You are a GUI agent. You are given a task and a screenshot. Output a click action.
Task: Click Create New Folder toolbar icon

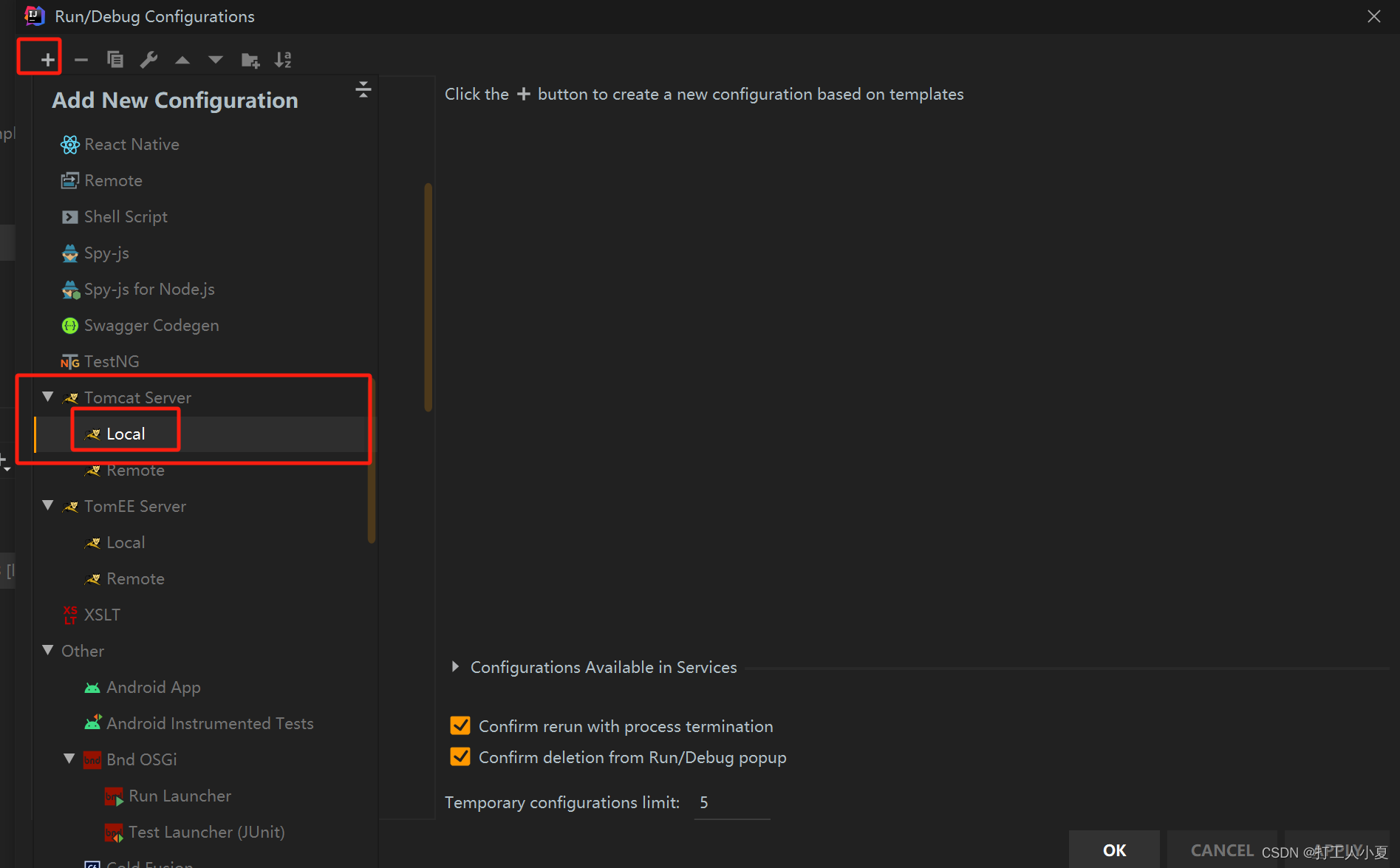[250, 61]
